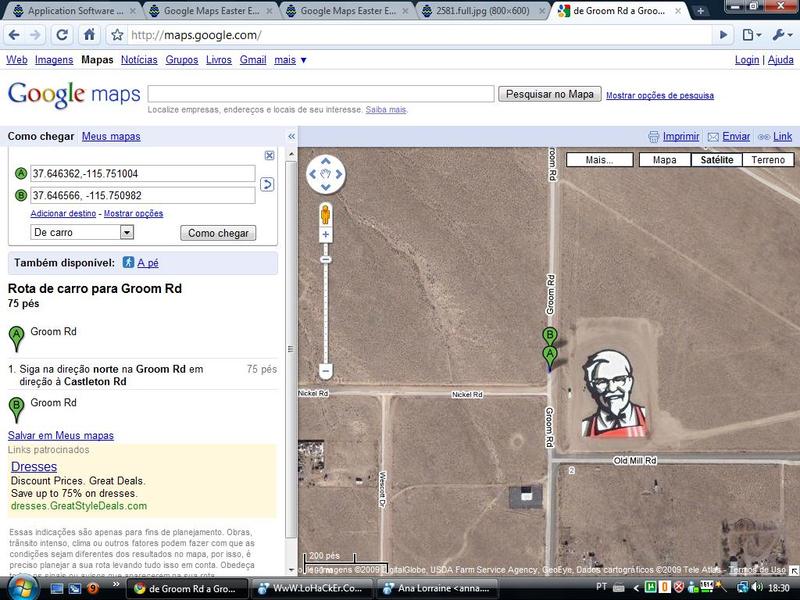Click the Pesquisar no Mapa button
Screen dimensions: 800x600
[x=550, y=94]
